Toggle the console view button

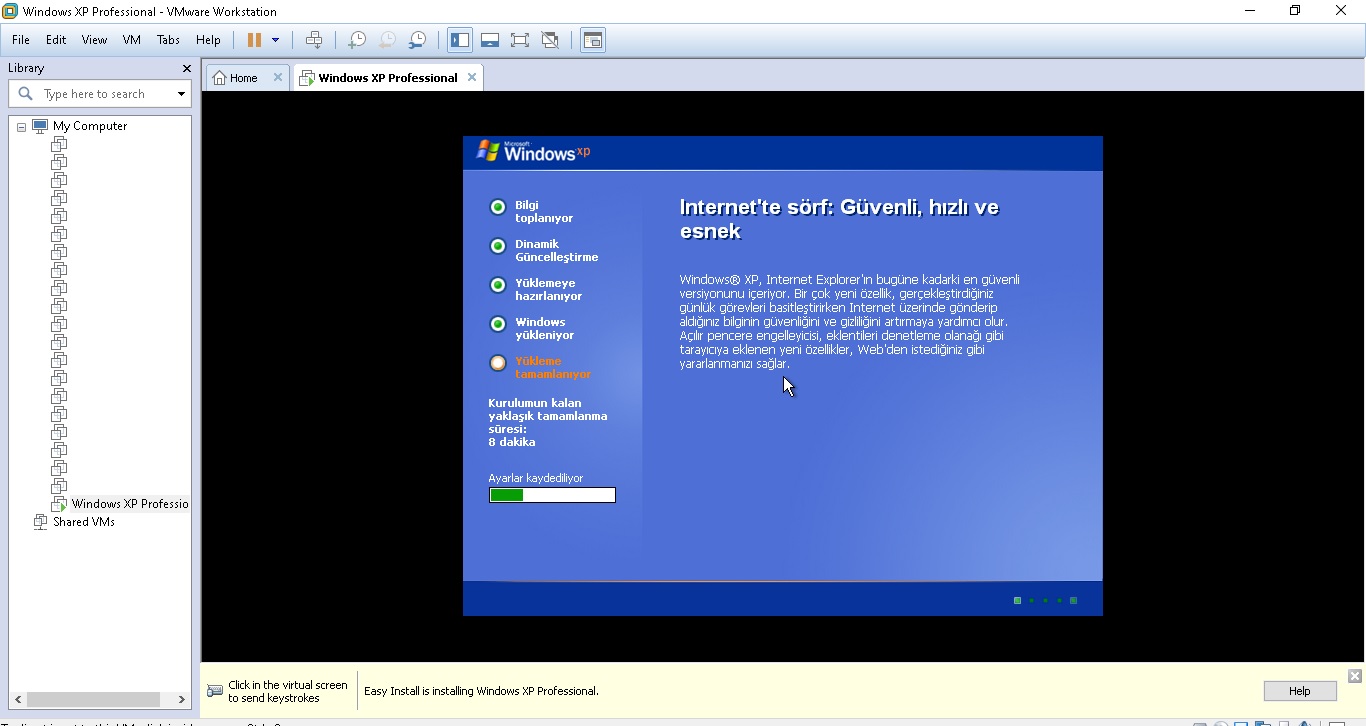click(x=593, y=40)
